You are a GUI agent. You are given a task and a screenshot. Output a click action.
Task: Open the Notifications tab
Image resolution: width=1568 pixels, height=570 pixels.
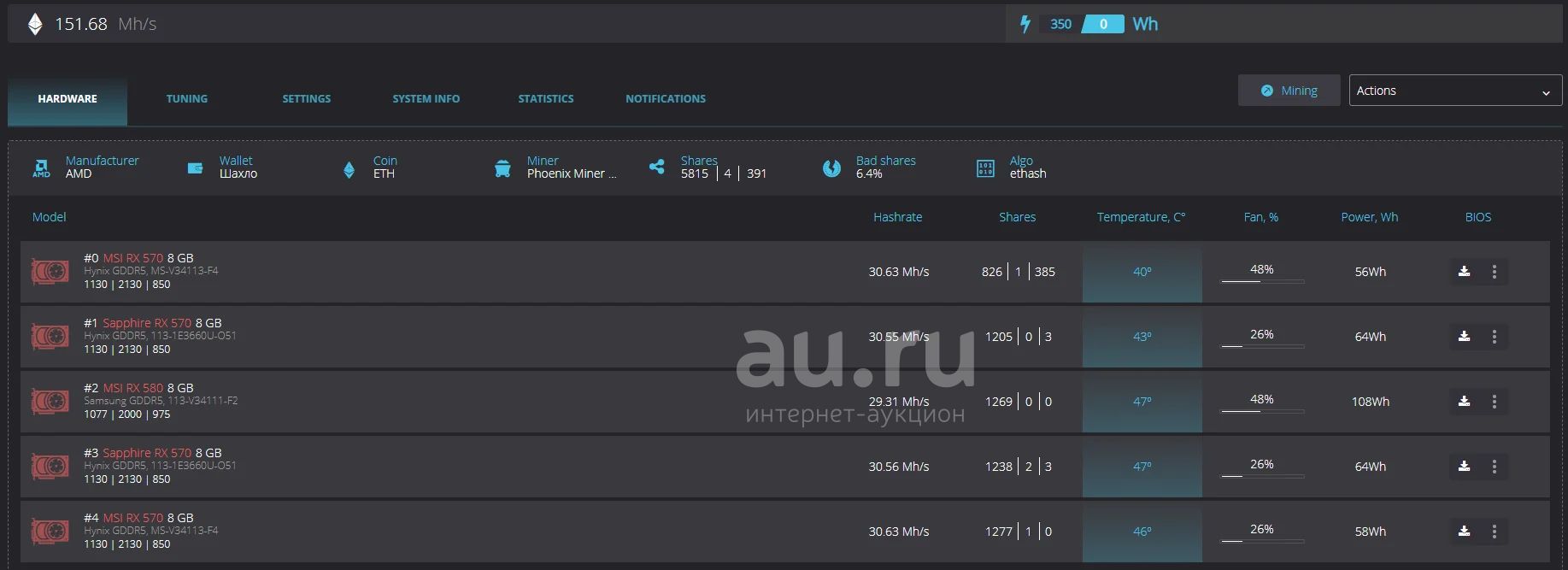[x=666, y=99]
